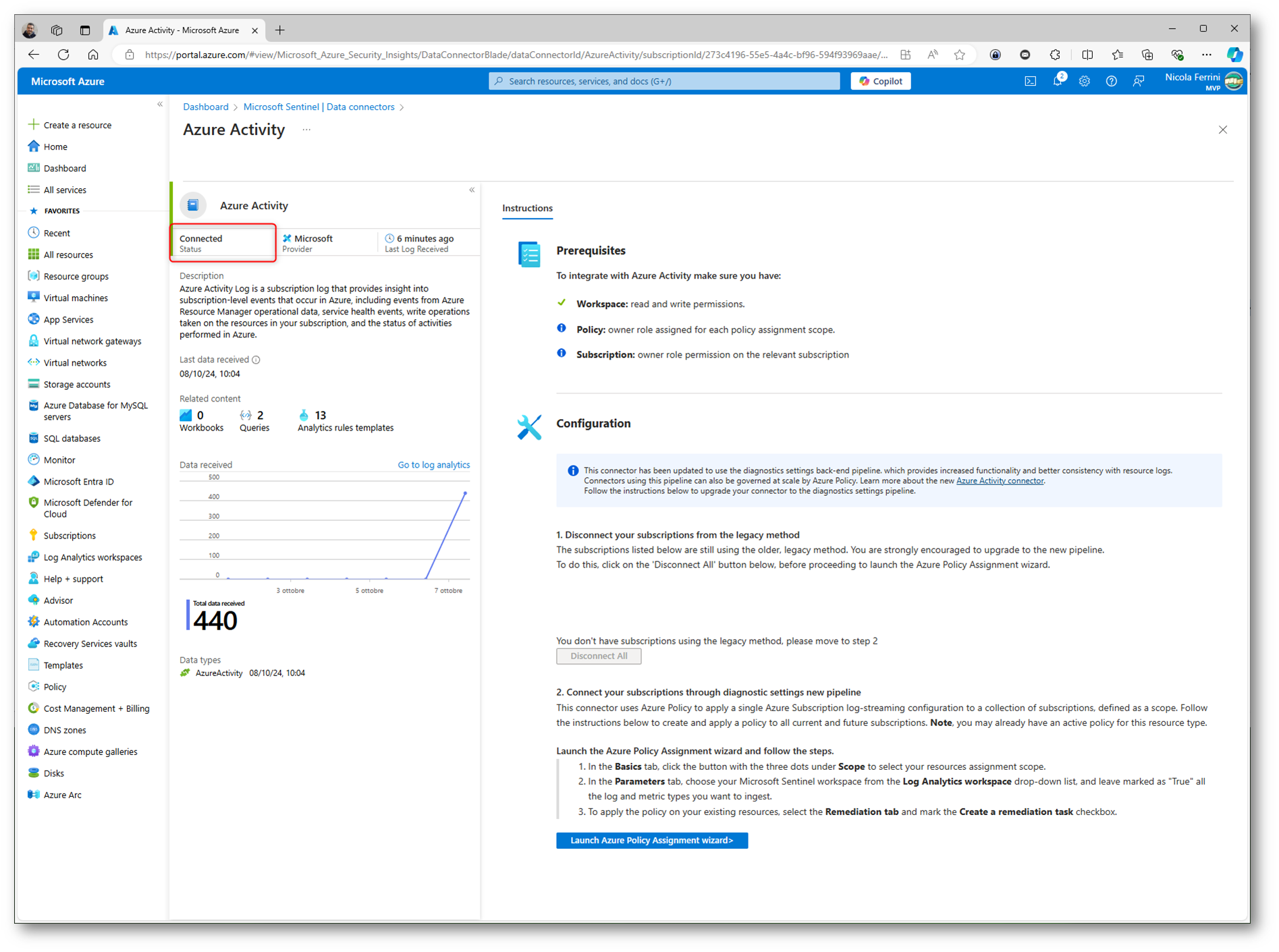This screenshot has width=1279, height=952.
Task: Go back in the browser
Action: click(x=34, y=55)
